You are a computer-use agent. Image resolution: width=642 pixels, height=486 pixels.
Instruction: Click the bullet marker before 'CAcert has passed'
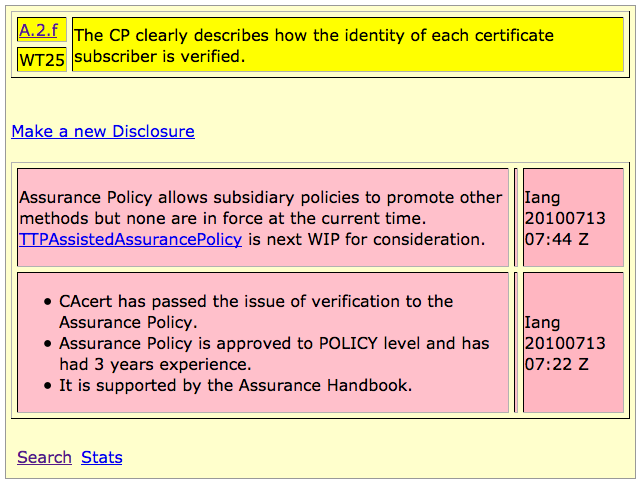coord(47,302)
